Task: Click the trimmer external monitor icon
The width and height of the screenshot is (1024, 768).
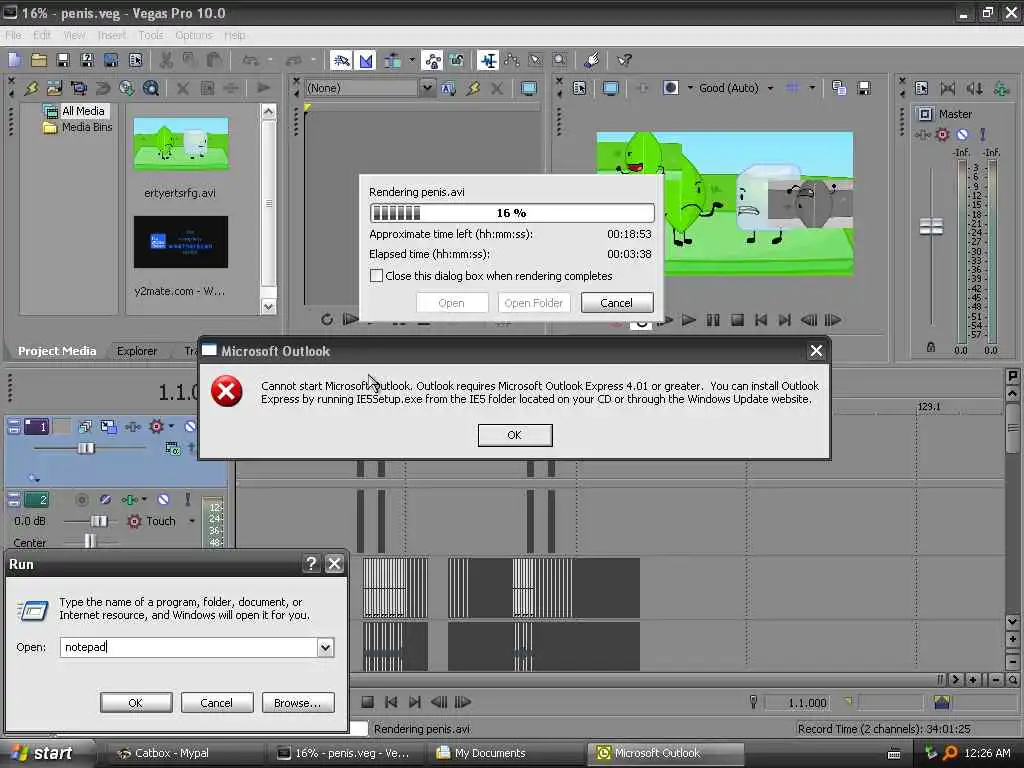Action: [x=528, y=88]
